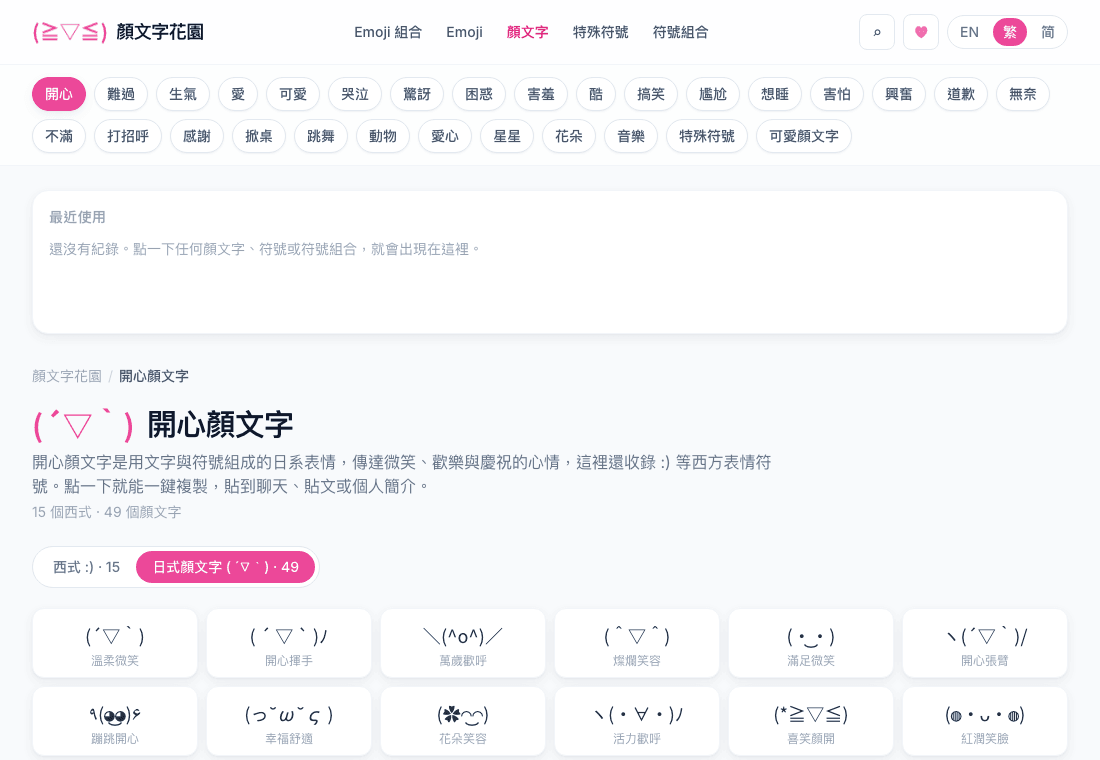Select the 生氣 category chip

(x=183, y=94)
